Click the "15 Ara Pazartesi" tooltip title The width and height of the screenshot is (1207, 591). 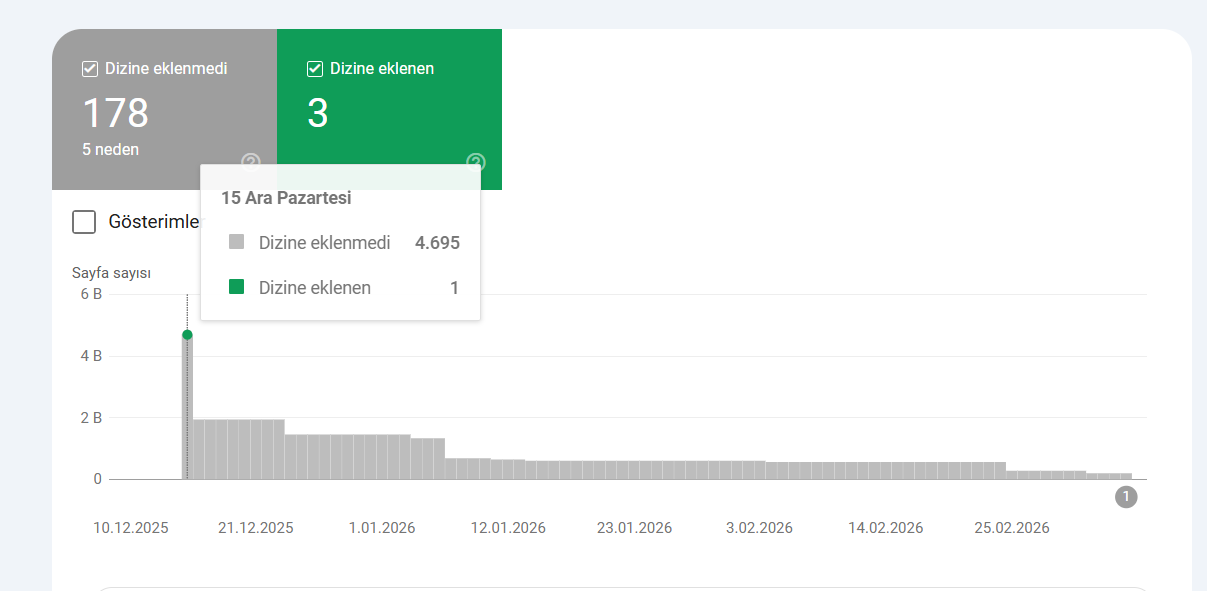tap(286, 198)
